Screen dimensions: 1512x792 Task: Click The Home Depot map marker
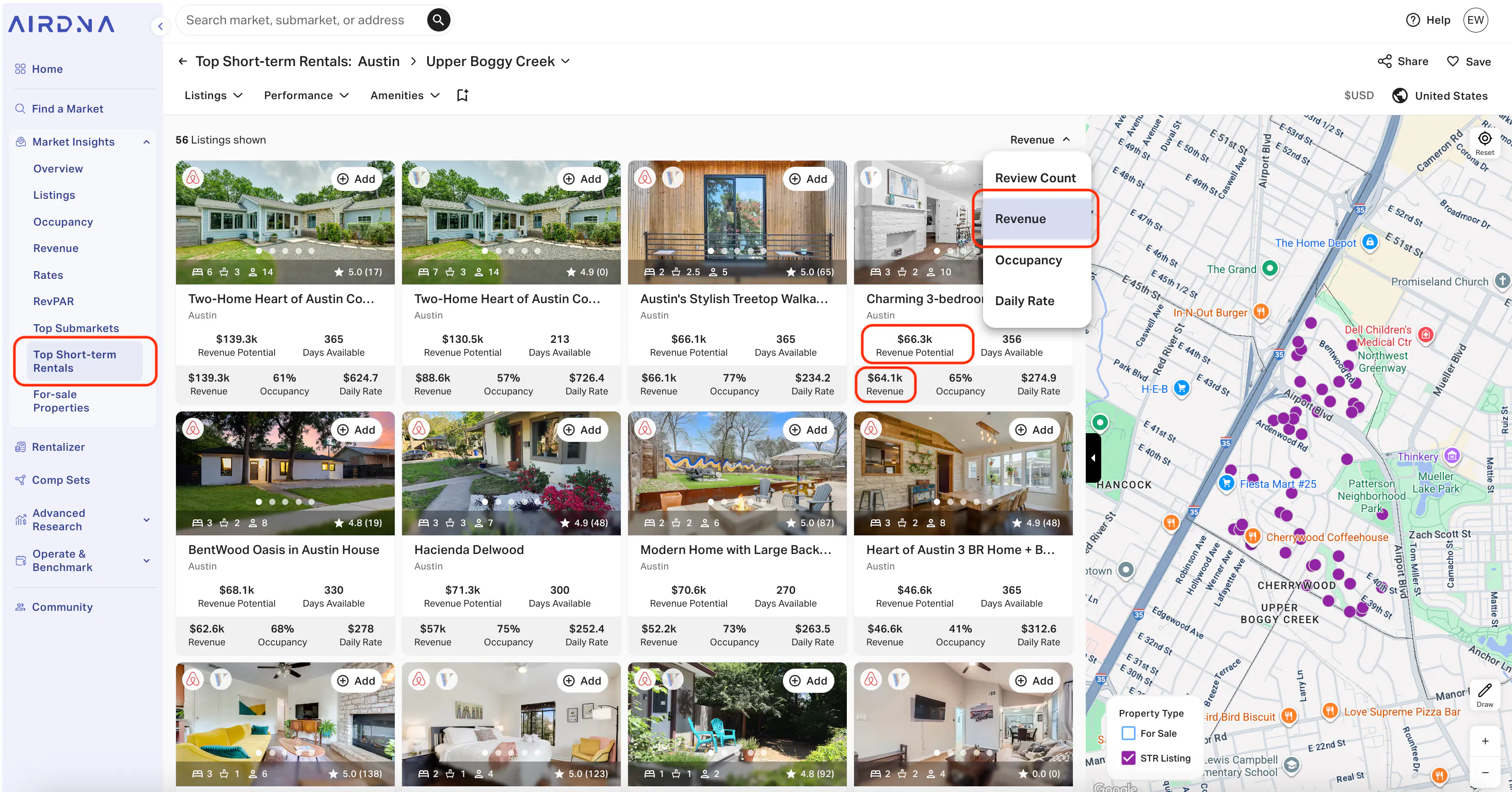coord(1369,242)
